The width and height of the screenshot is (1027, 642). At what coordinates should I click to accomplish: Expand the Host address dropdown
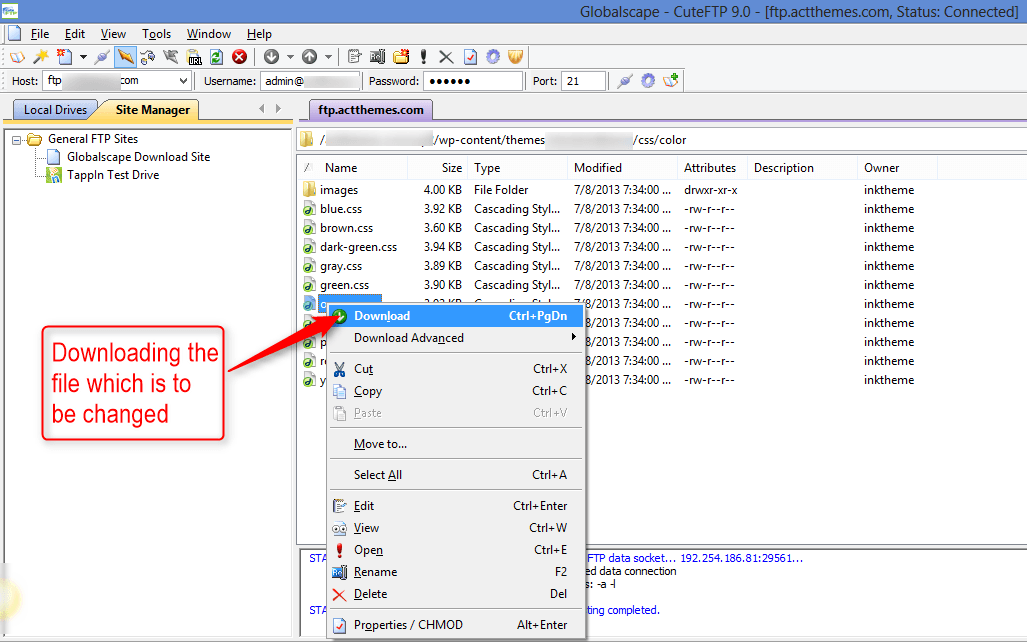pyautogui.click(x=183, y=81)
